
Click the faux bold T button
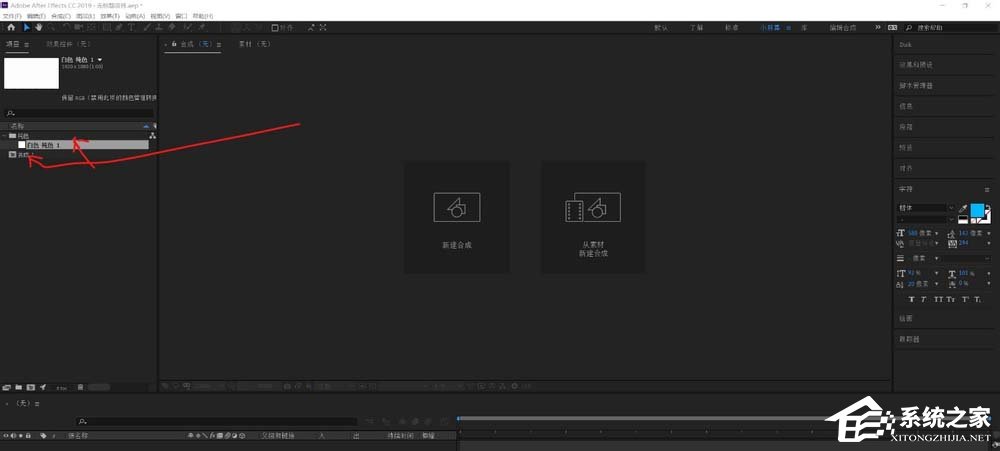click(x=911, y=299)
